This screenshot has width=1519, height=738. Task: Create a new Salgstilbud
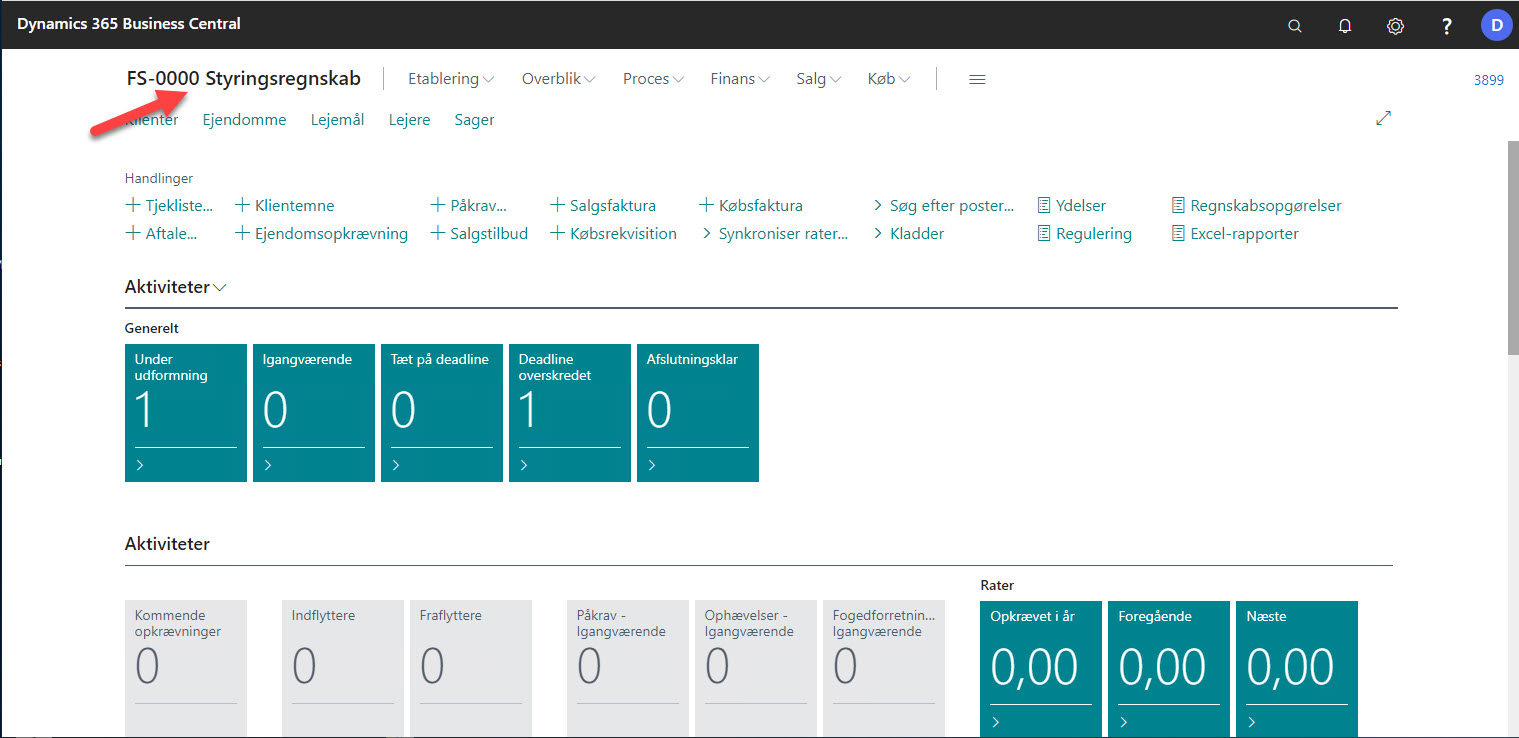pos(479,234)
